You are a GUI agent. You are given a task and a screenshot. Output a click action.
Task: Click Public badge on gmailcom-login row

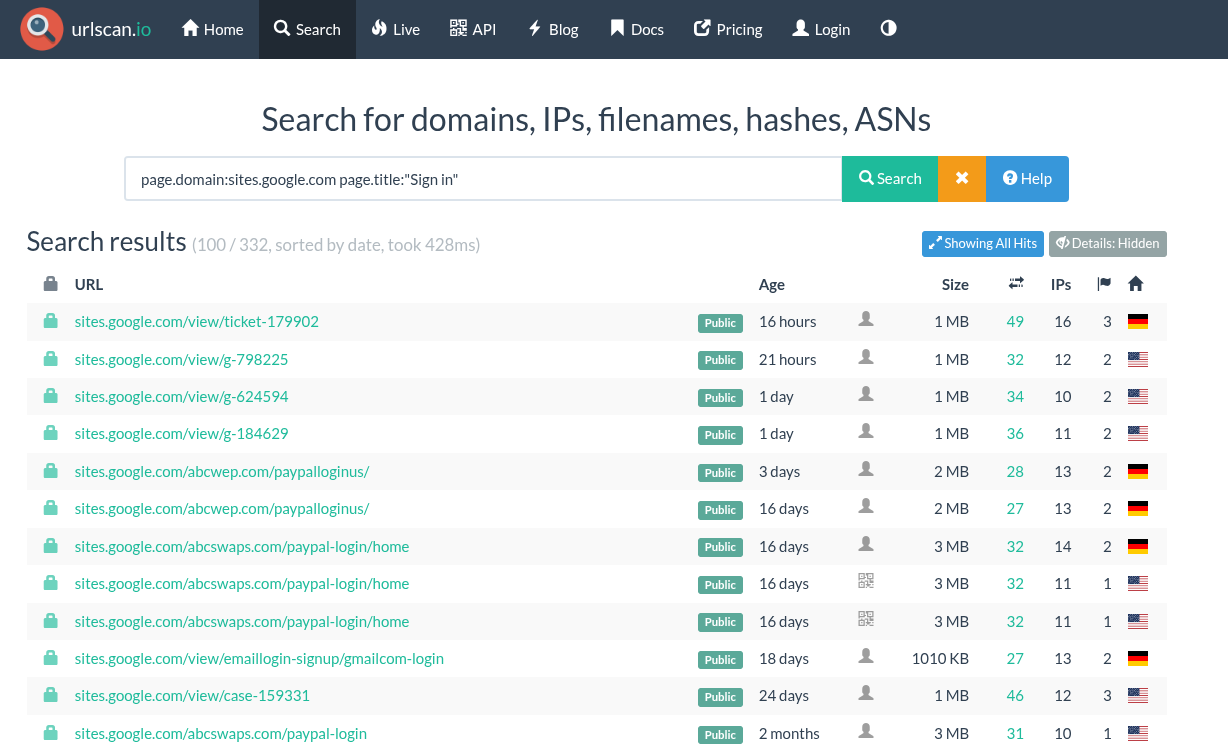(x=720, y=660)
